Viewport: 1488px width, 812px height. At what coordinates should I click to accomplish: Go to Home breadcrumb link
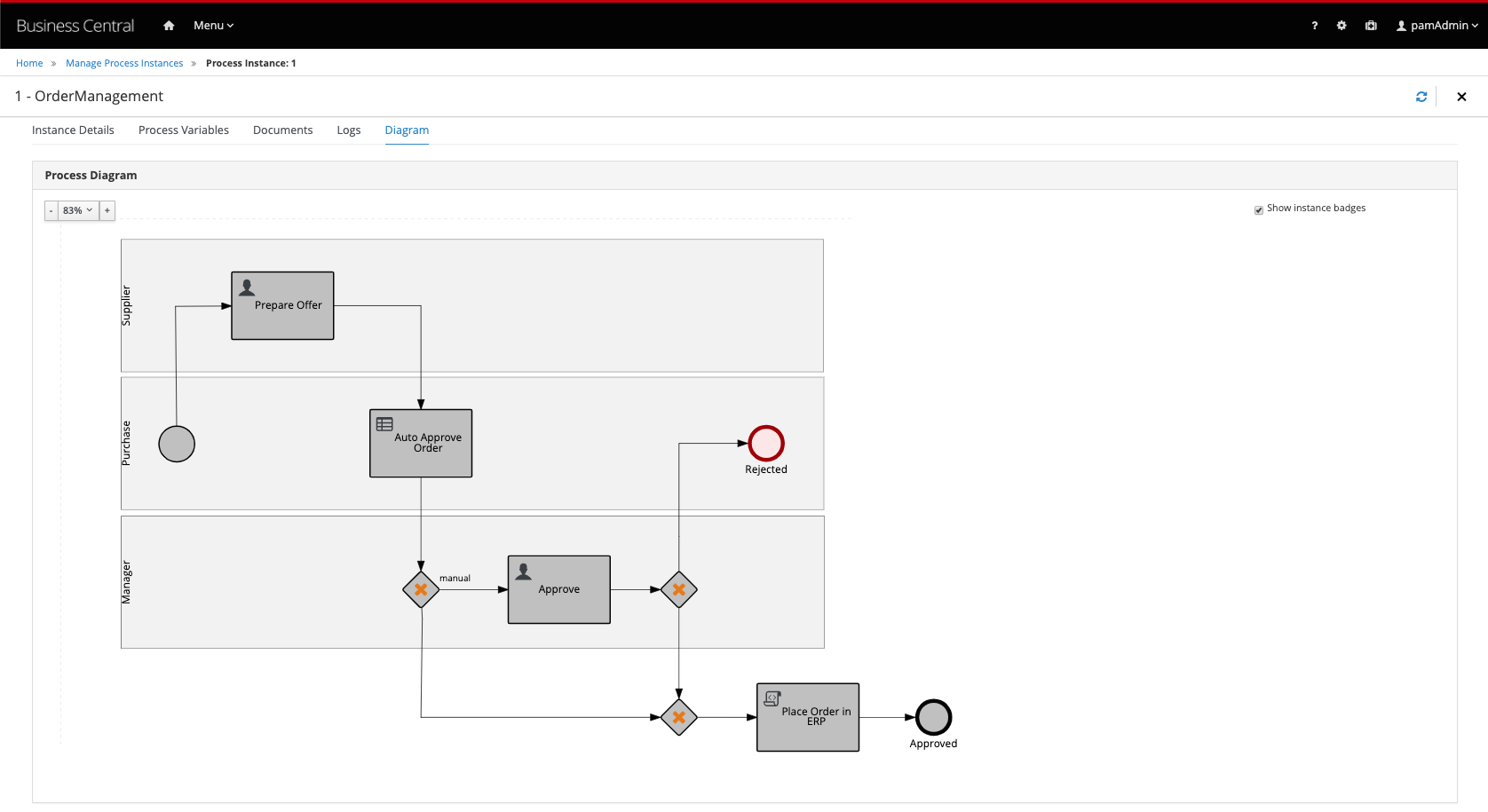29,63
